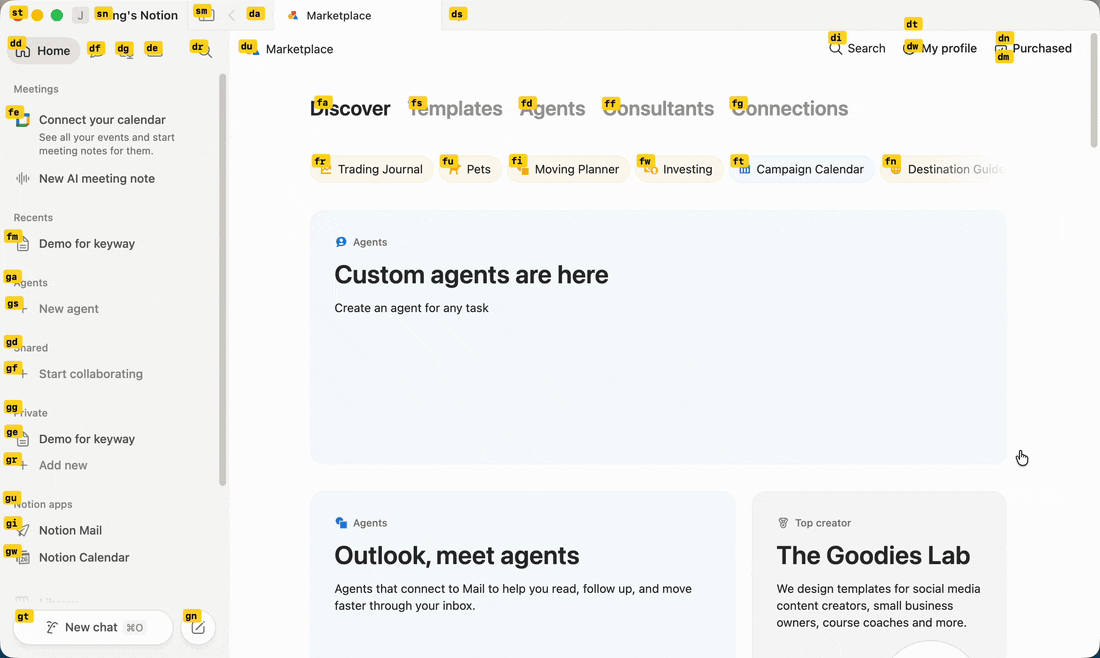This screenshot has width=1100, height=658.
Task: Click the Search button in Marketplace header
Action: pos(857,48)
